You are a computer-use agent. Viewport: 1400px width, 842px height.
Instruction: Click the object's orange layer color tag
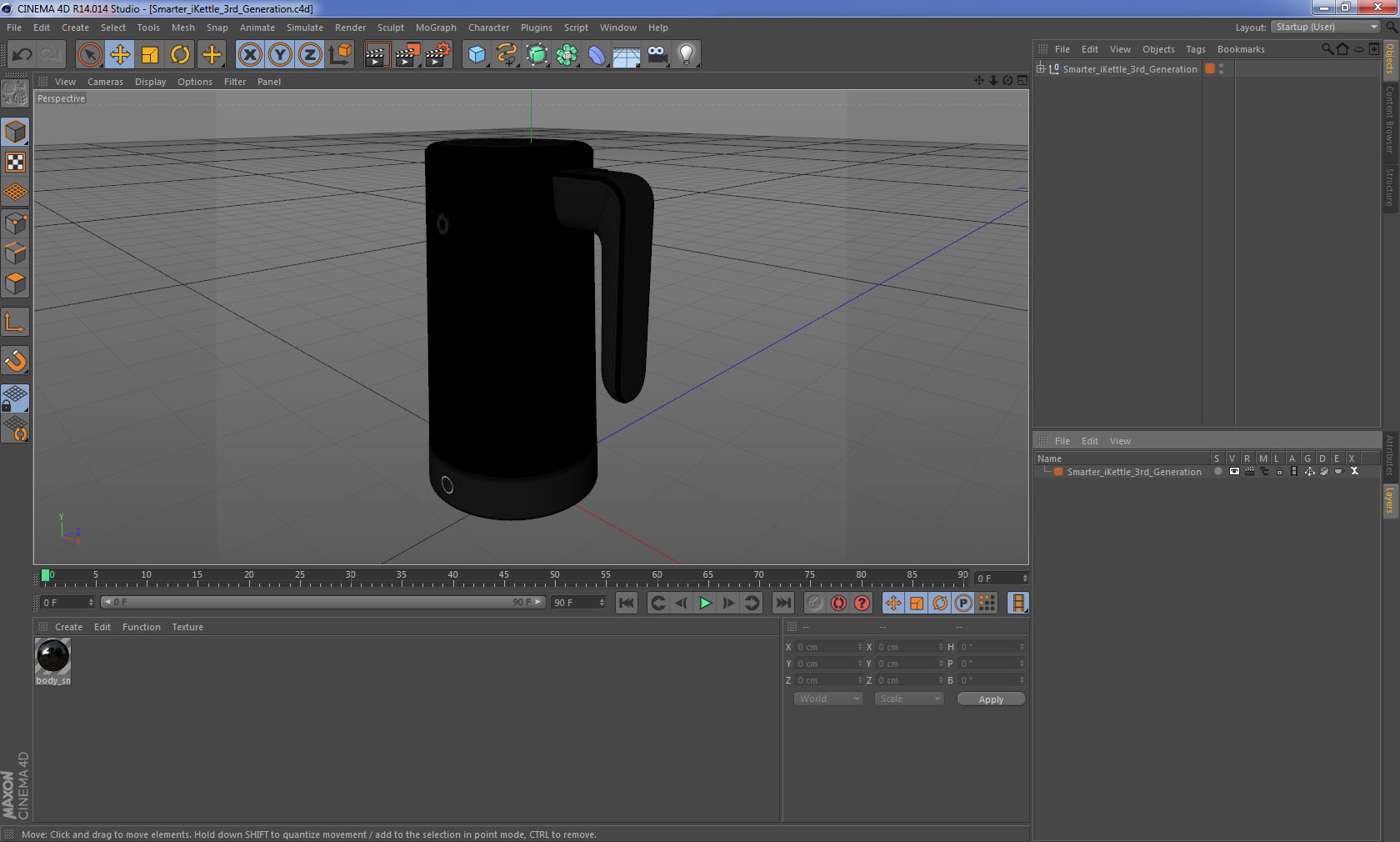[x=1210, y=69]
